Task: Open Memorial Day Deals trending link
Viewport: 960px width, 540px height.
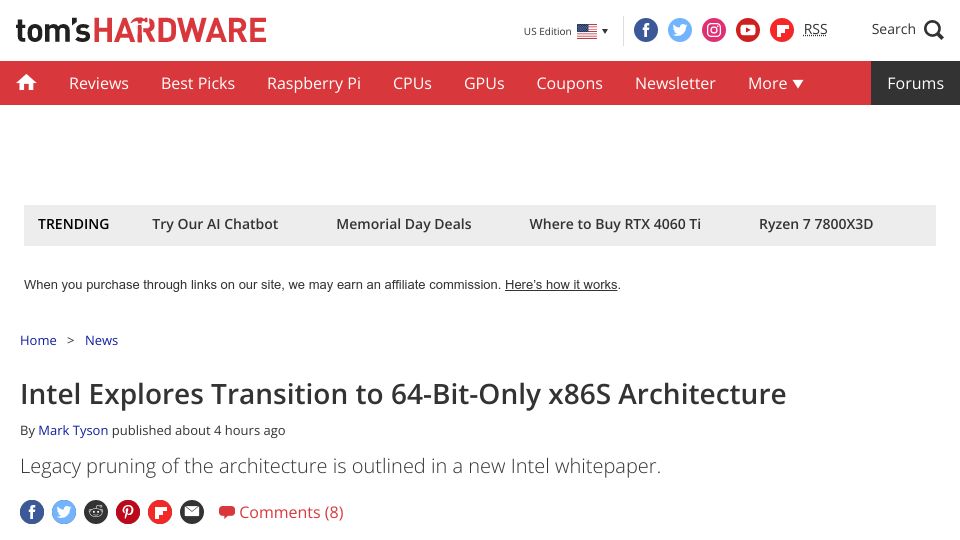Action: click(403, 224)
